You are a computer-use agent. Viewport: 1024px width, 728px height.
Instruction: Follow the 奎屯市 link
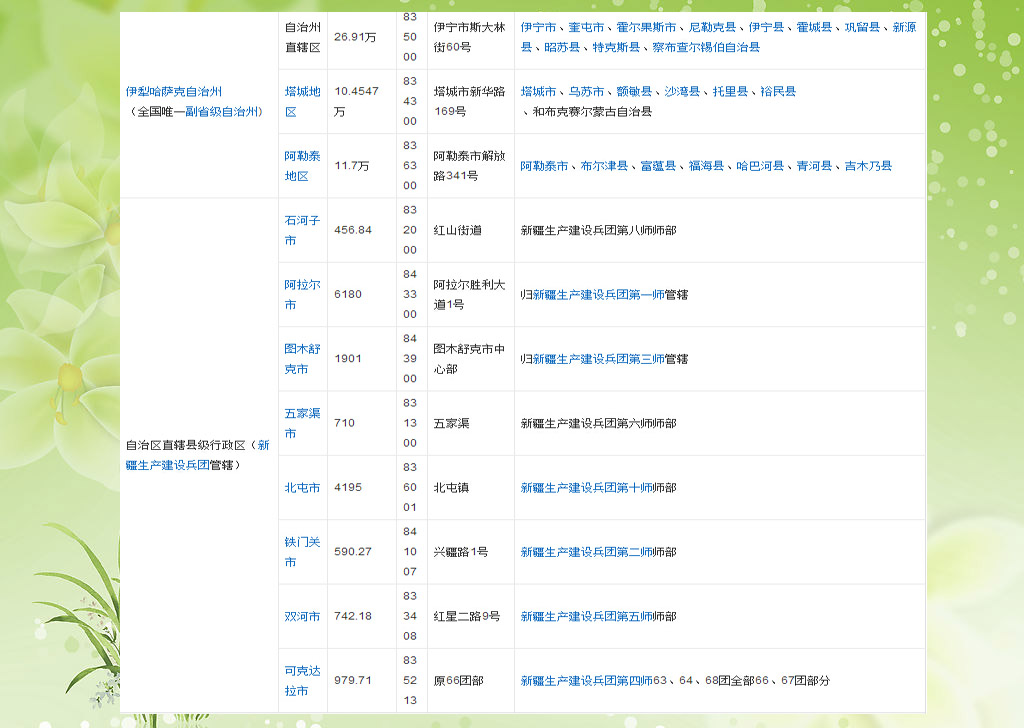586,27
